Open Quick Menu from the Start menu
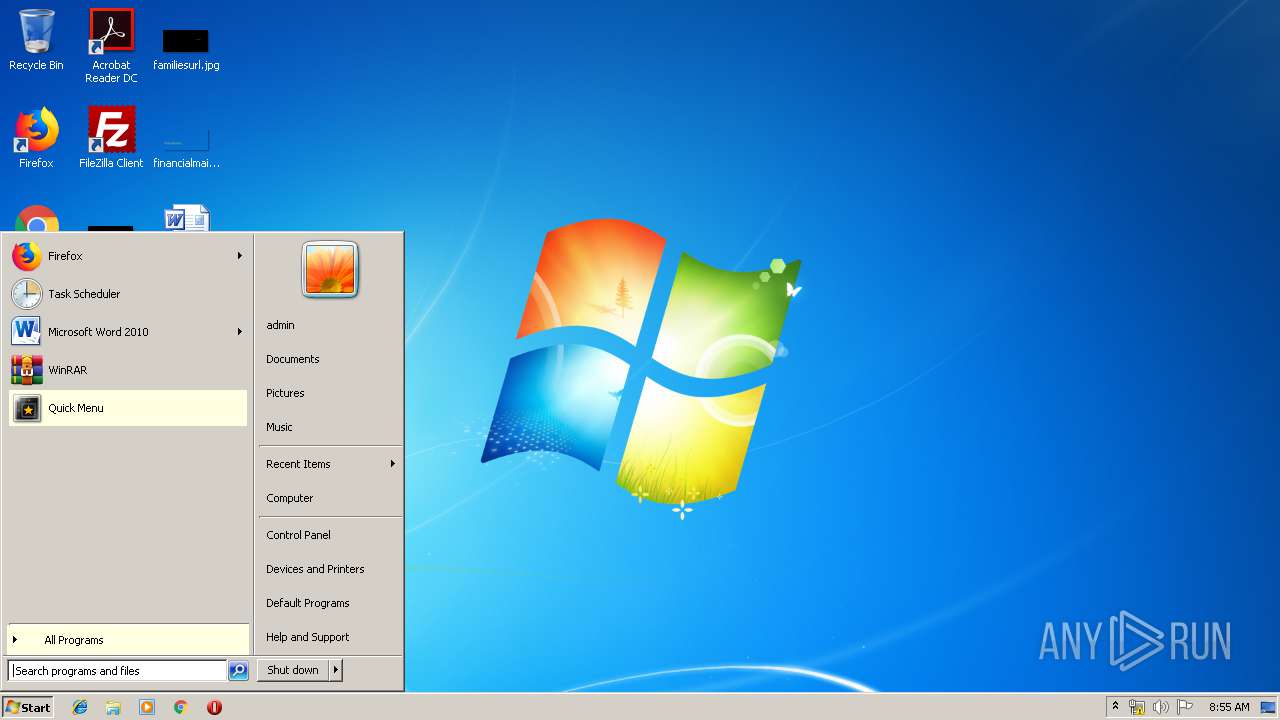This screenshot has width=1280, height=720. (x=128, y=408)
